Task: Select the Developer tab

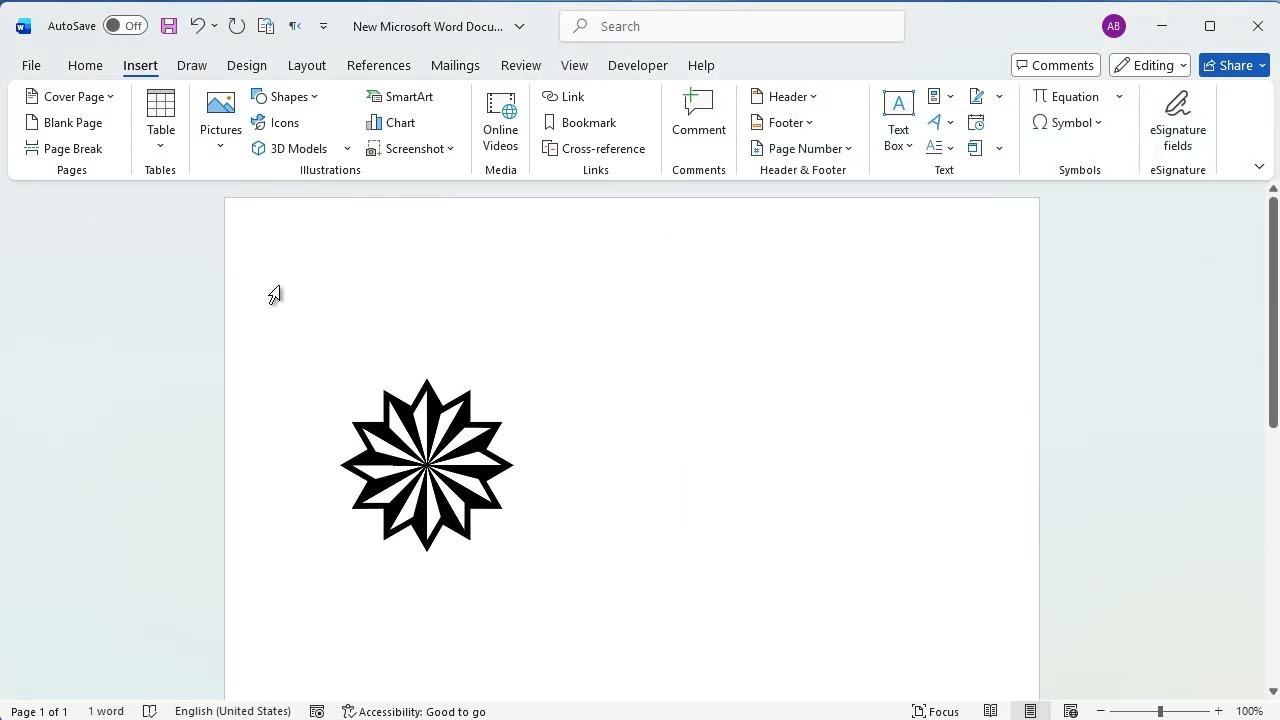Action: point(637,65)
